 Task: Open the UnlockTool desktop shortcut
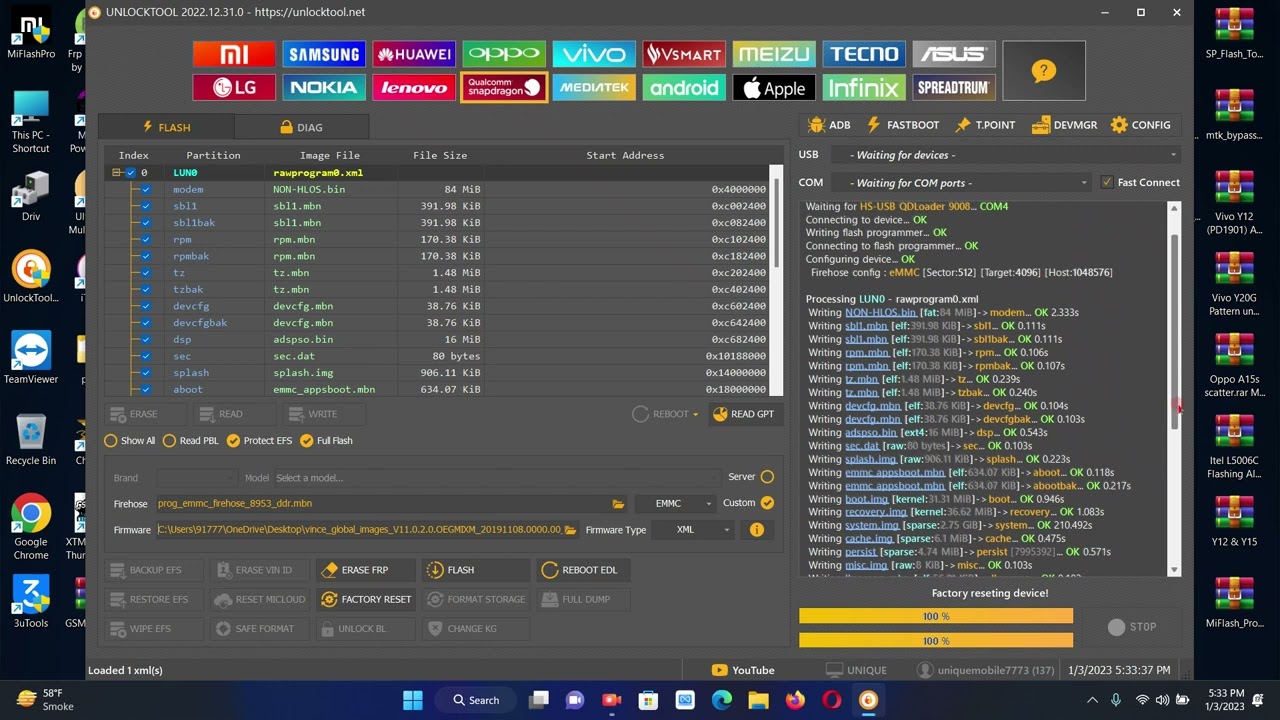click(31, 277)
